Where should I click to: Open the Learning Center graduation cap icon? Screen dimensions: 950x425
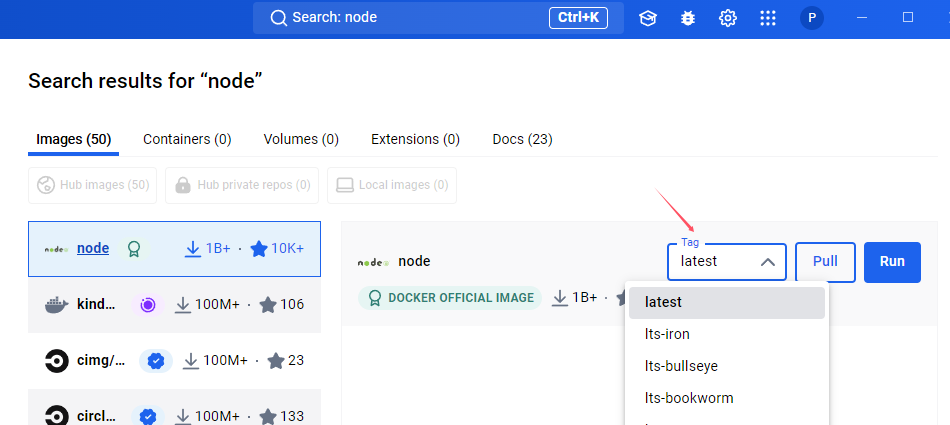point(648,18)
